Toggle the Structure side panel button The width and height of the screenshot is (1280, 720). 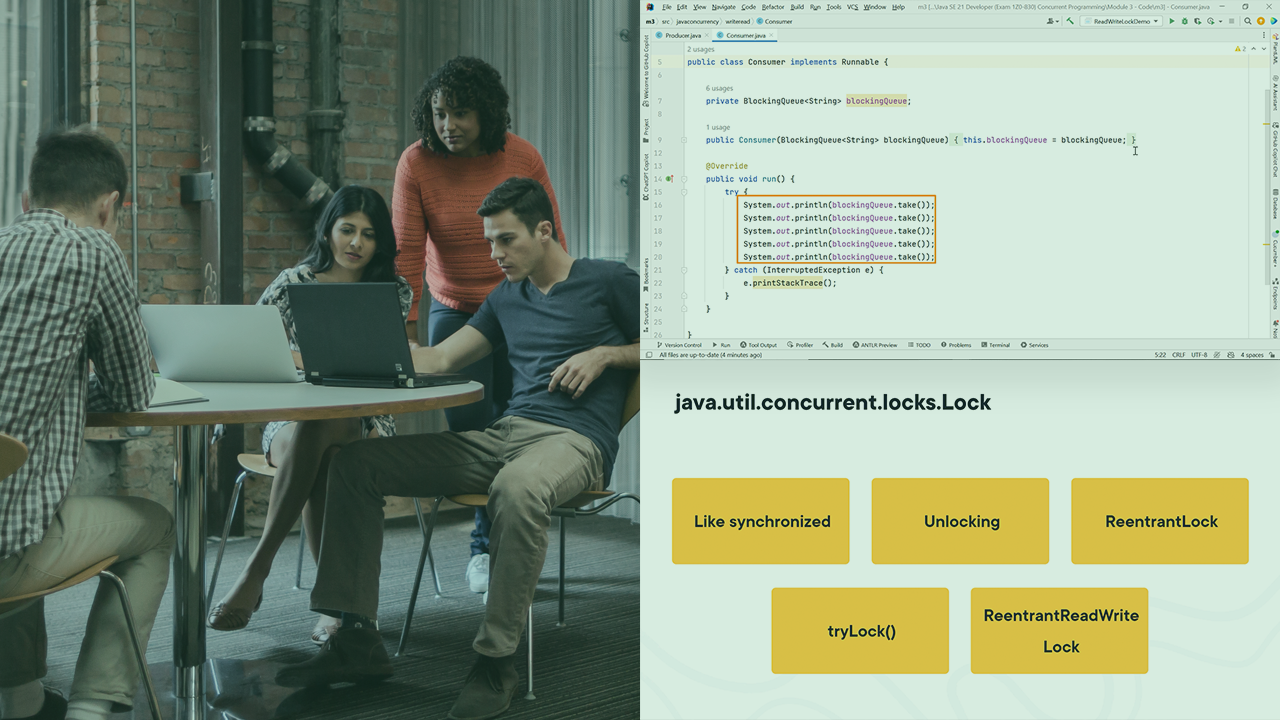point(646,314)
